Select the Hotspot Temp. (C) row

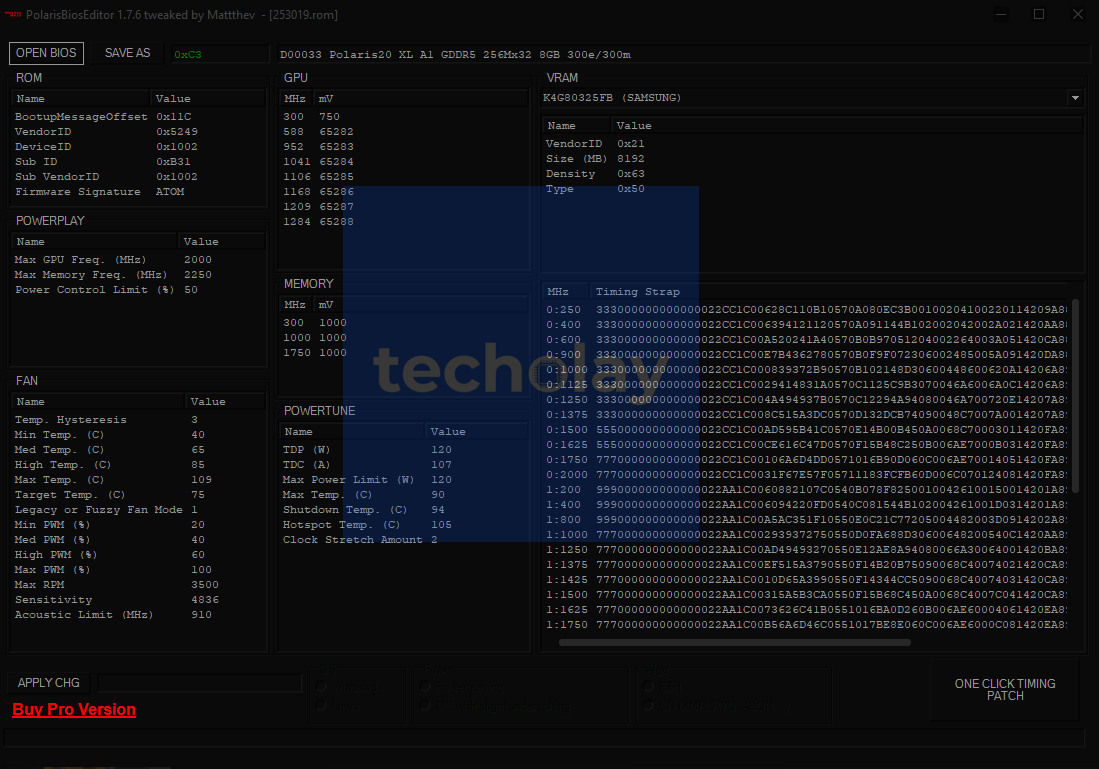(404, 525)
